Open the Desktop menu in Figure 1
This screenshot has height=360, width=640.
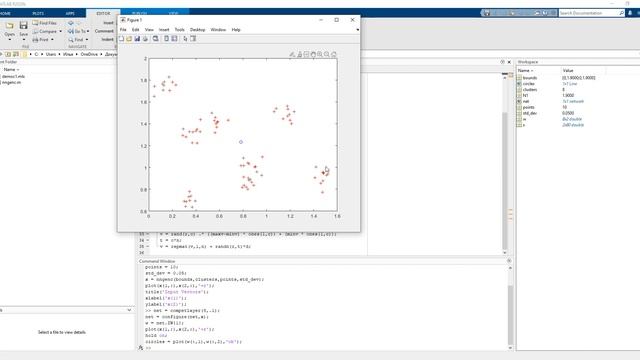(197, 30)
